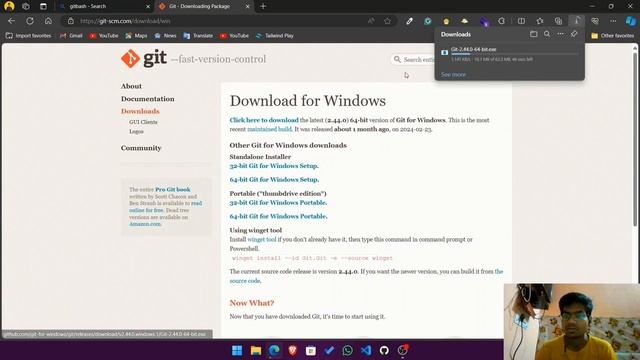Open the Amazon.com link
Image resolution: width=640 pixels, height=360 pixels.
[145, 224]
